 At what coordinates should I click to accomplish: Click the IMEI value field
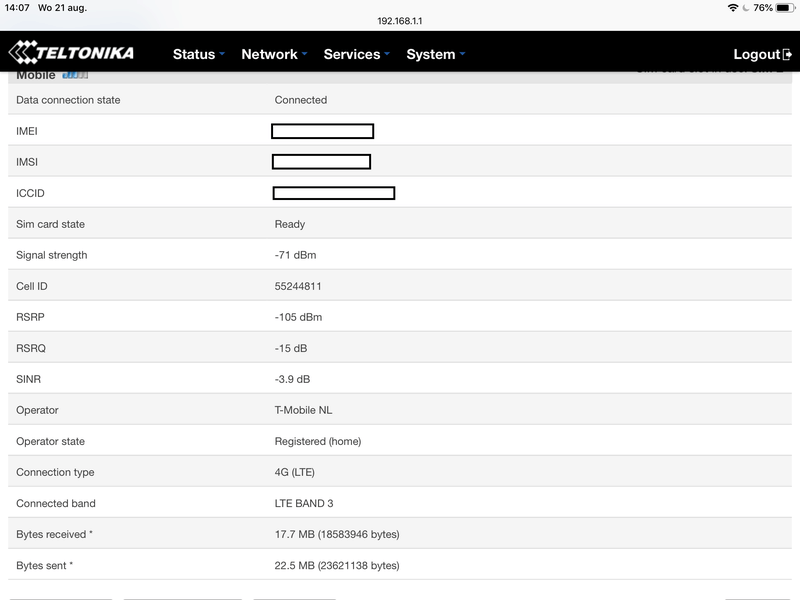pyautogui.click(x=322, y=131)
